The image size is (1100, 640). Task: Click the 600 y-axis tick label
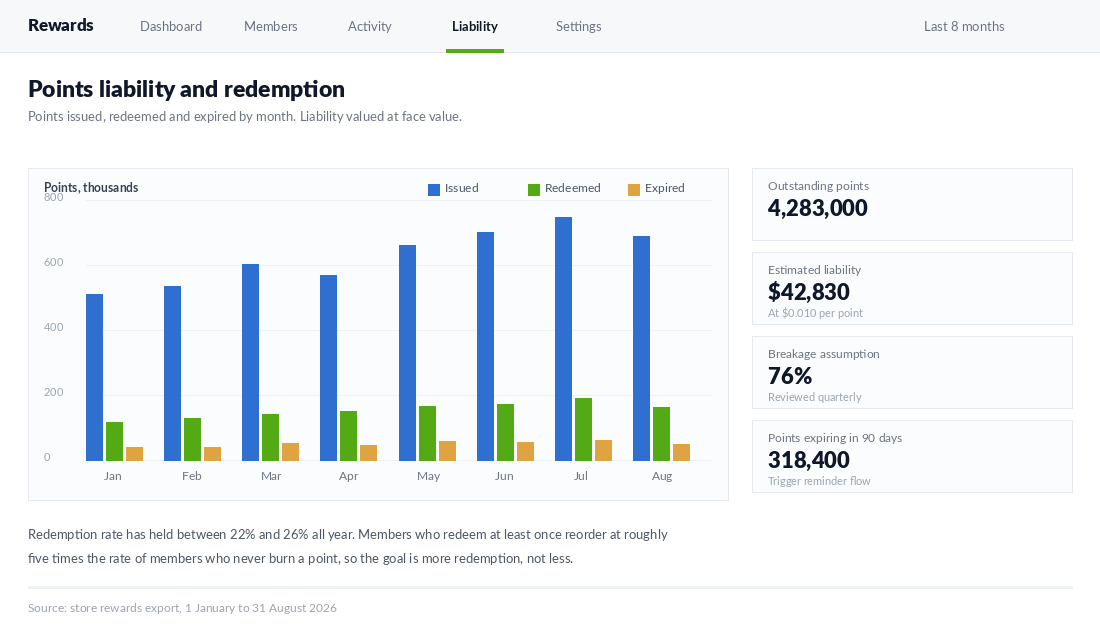point(53,262)
